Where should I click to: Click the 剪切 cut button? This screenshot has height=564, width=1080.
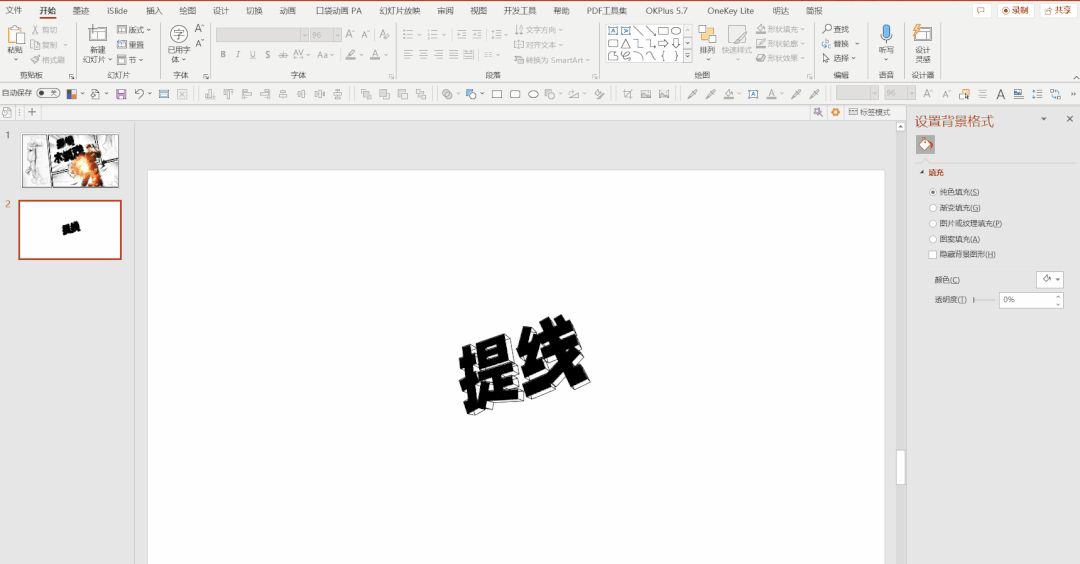pyautogui.click(x=45, y=30)
